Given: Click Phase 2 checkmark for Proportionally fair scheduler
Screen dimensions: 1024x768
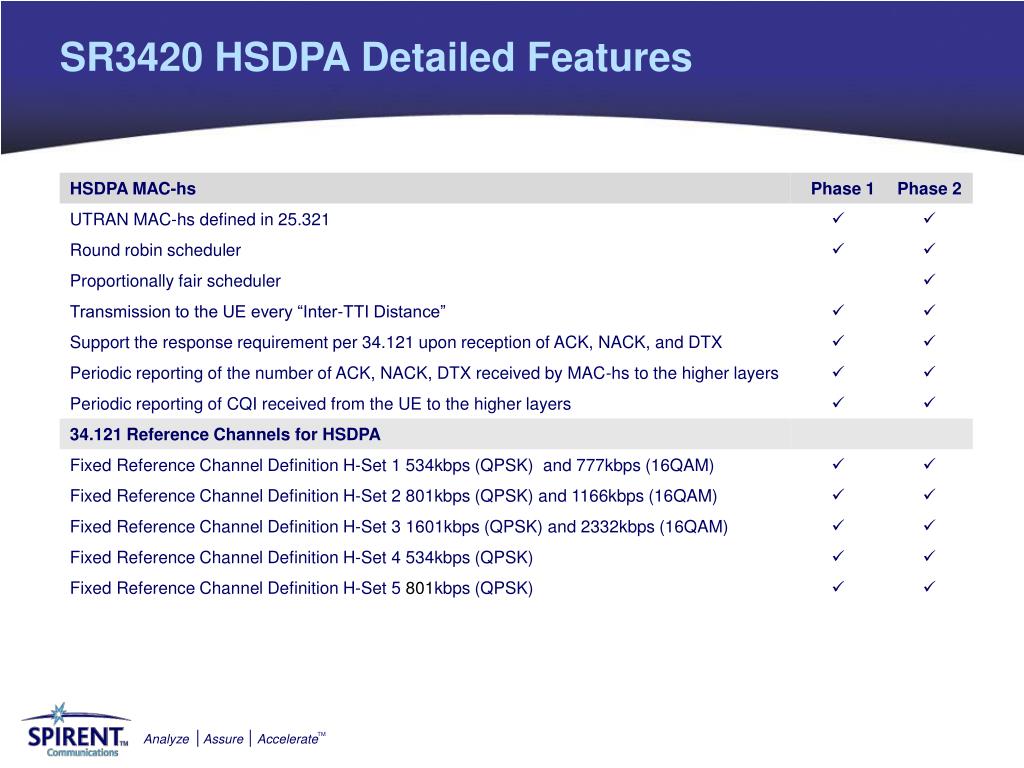Looking at the screenshot, I should (x=929, y=279).
